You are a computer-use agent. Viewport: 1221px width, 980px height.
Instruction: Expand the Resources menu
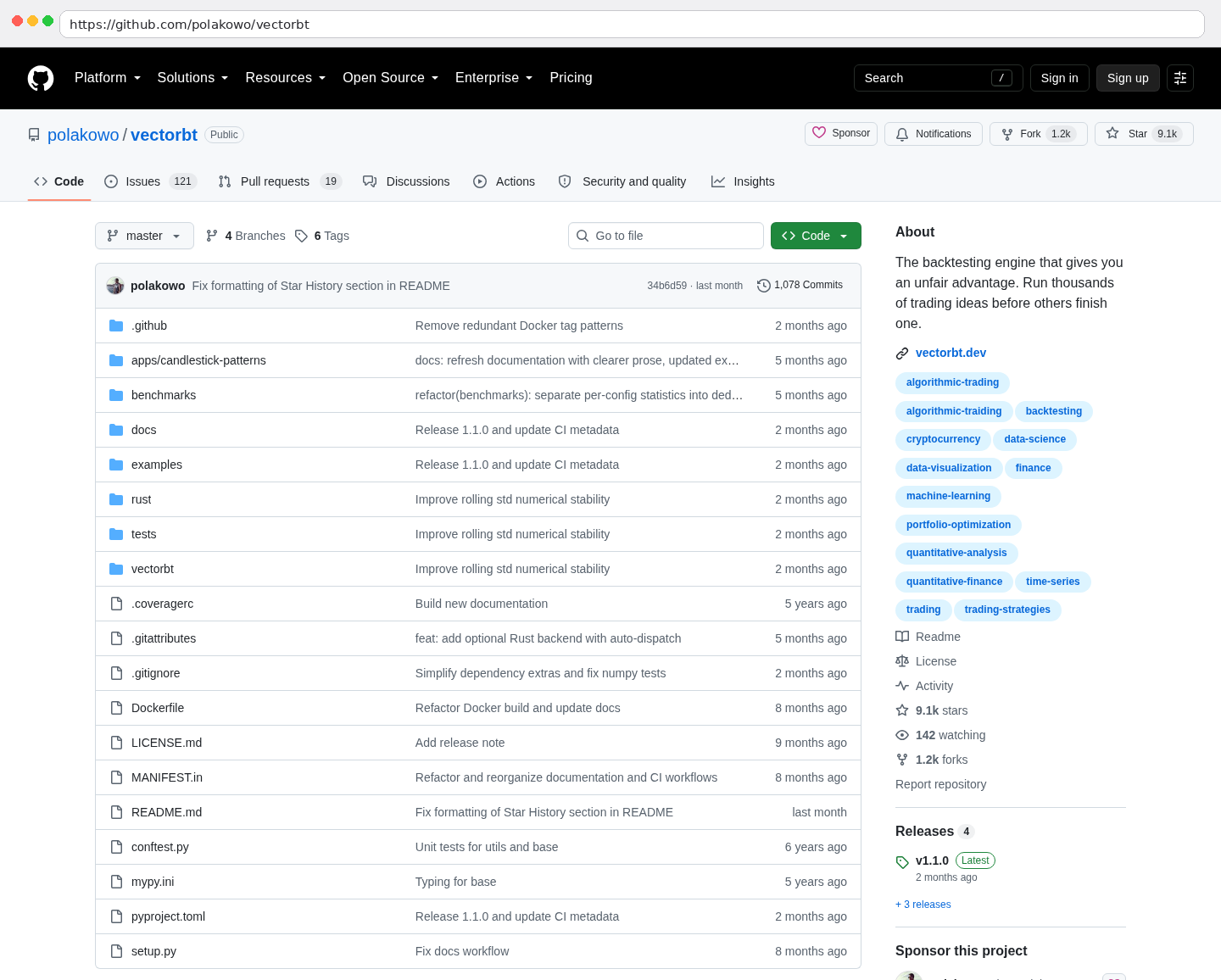point(285,78)
